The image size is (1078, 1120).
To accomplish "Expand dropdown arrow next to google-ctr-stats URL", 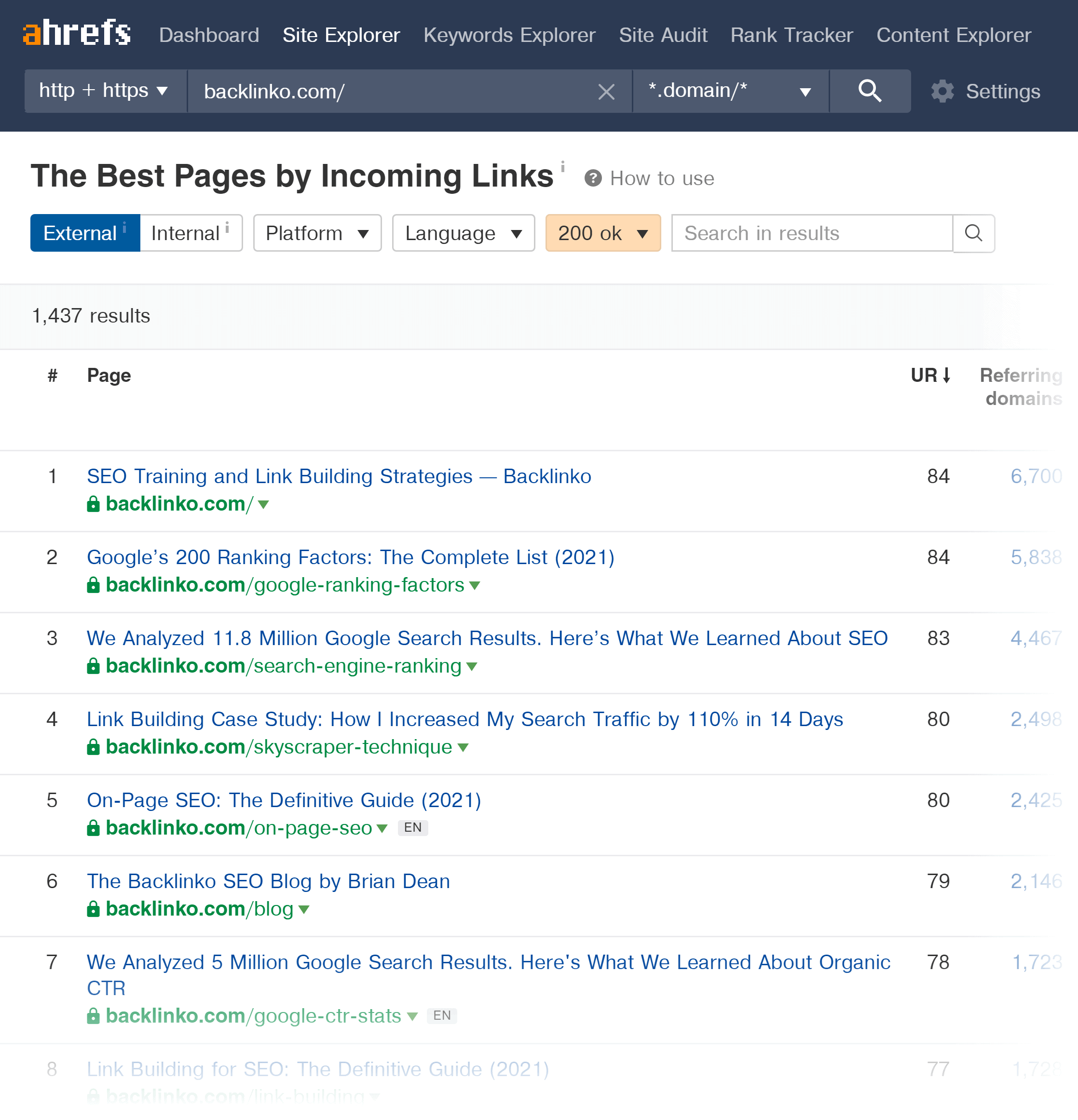I will click(412, 1016).
